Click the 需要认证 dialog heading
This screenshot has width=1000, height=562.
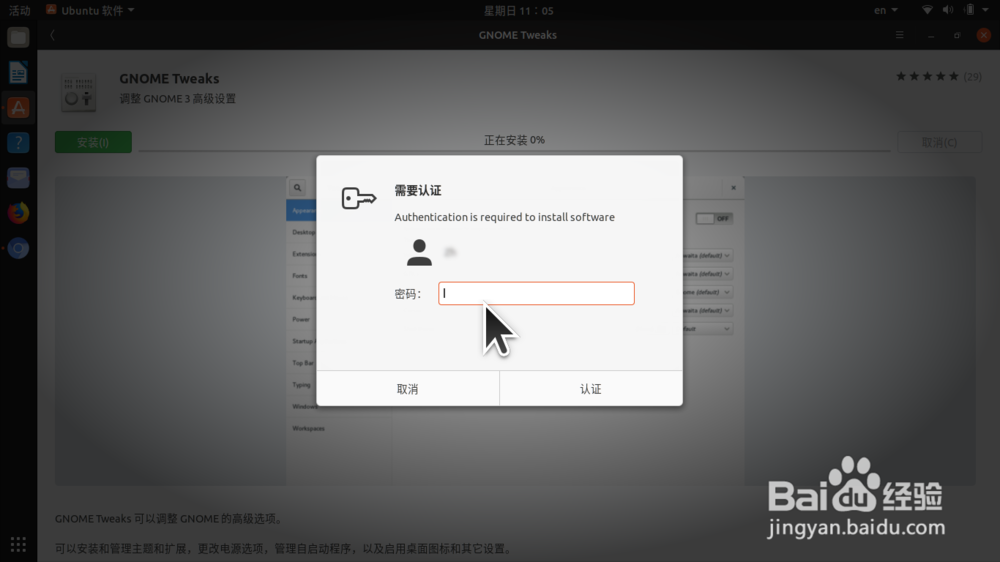click(x=418, y=190)
